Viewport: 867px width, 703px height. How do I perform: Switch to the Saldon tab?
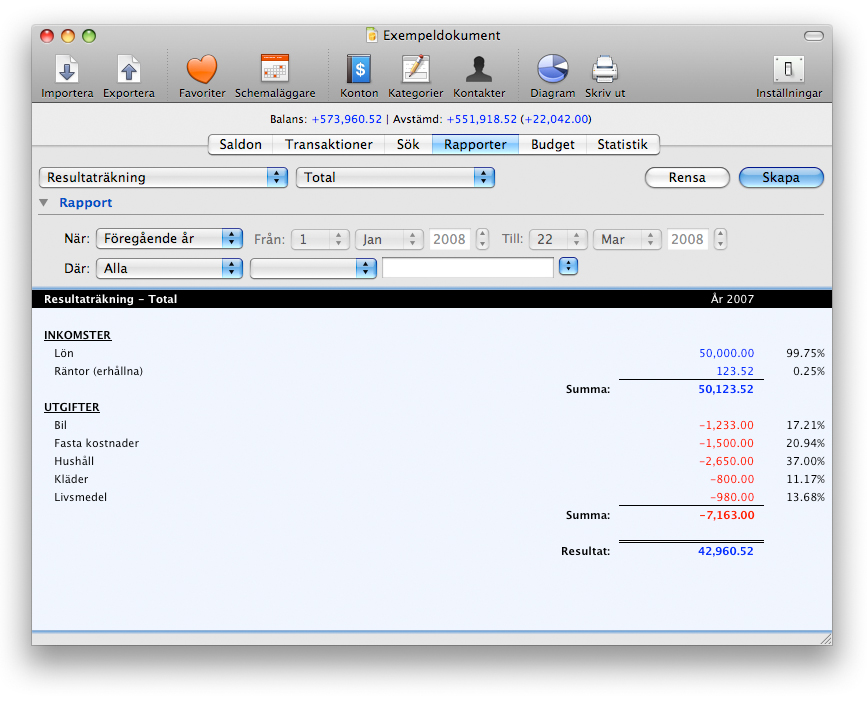tap(241, 144)
